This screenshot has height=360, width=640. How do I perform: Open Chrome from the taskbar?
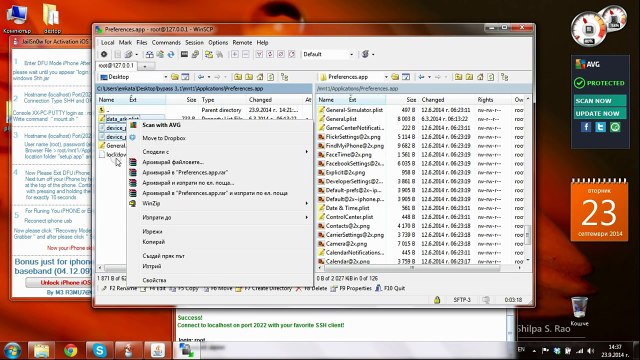coord(70,351)
